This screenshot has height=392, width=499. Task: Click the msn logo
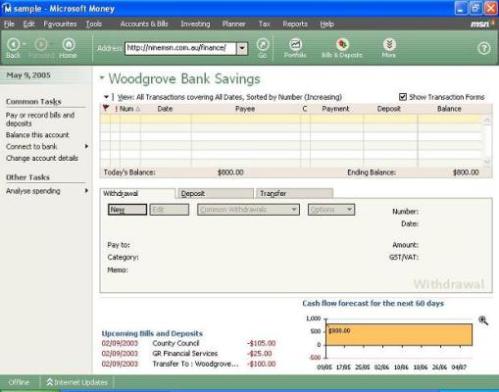480,24
